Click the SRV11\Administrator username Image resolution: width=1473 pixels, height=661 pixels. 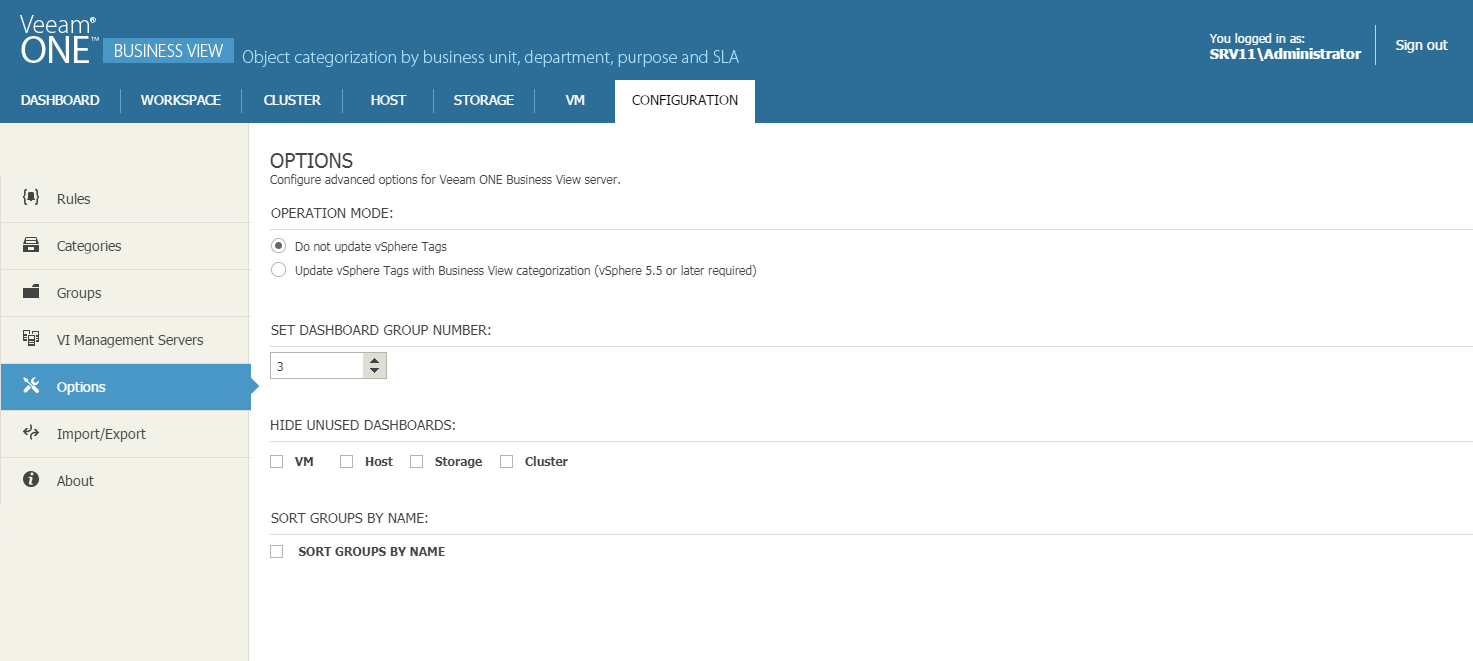coord(1285,54)
